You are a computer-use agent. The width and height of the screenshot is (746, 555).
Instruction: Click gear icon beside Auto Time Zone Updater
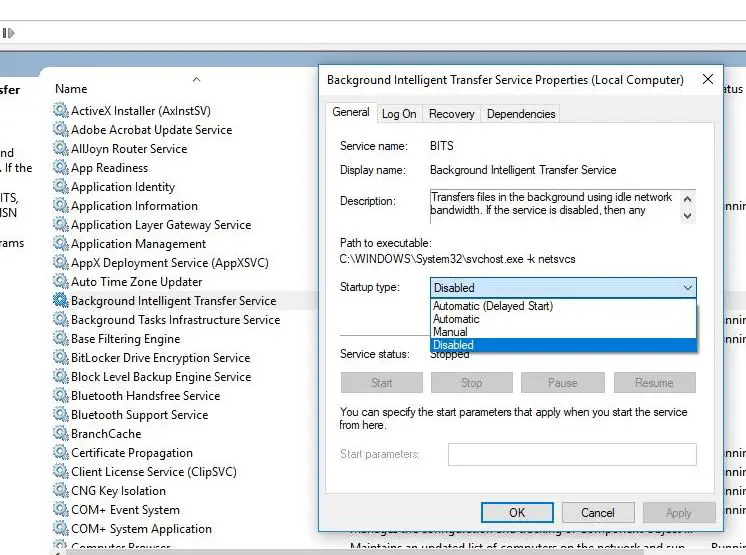pyautogui.click(x=60, y=282)
